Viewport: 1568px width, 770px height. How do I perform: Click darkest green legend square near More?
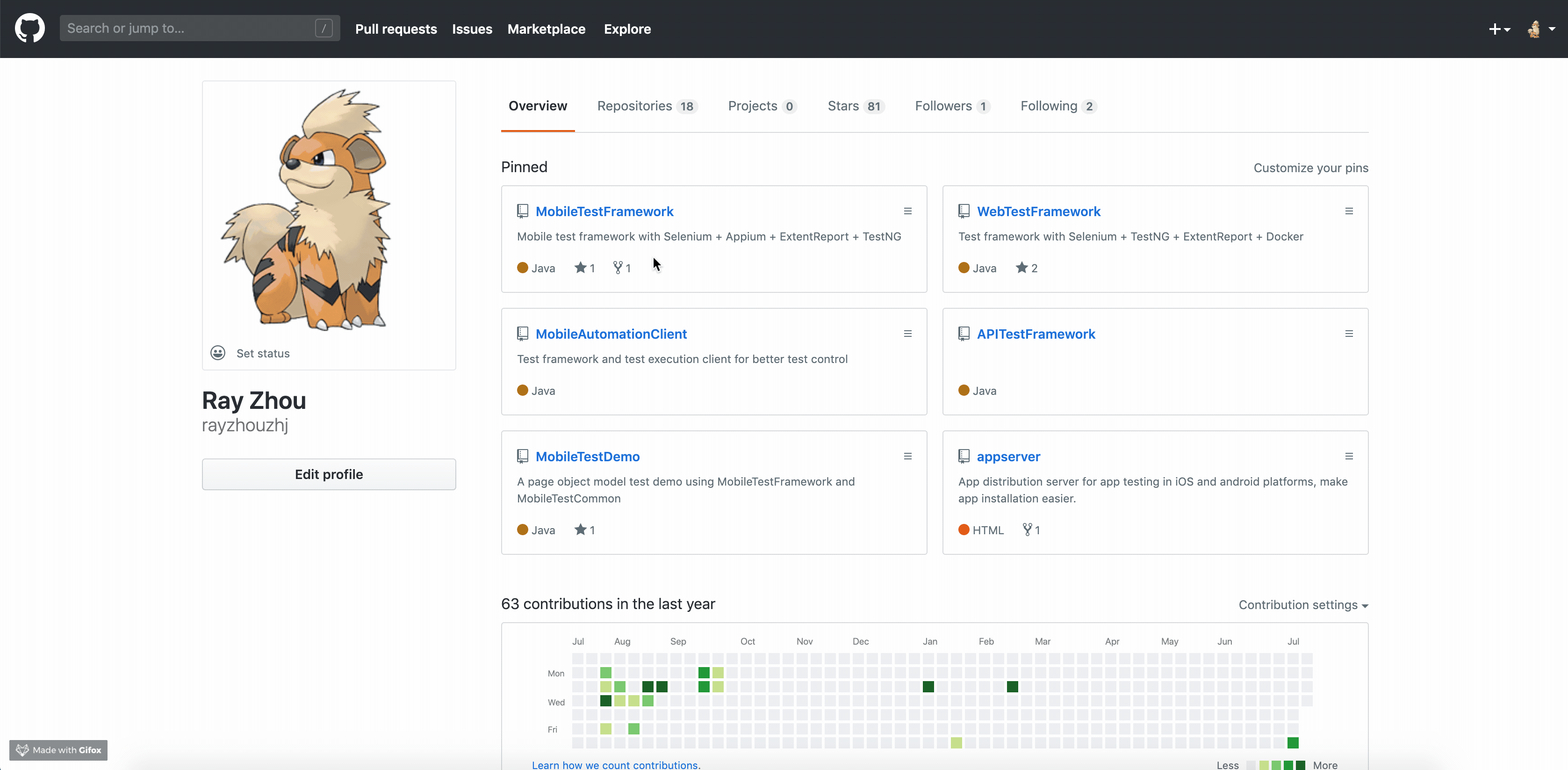(x=1300, y=765)
